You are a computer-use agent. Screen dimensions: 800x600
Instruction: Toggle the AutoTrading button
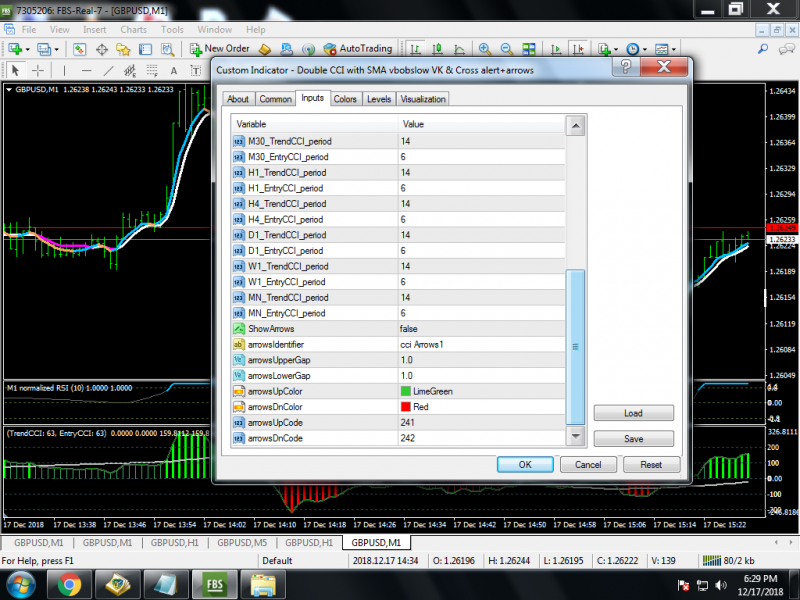[x=358, y=49]
